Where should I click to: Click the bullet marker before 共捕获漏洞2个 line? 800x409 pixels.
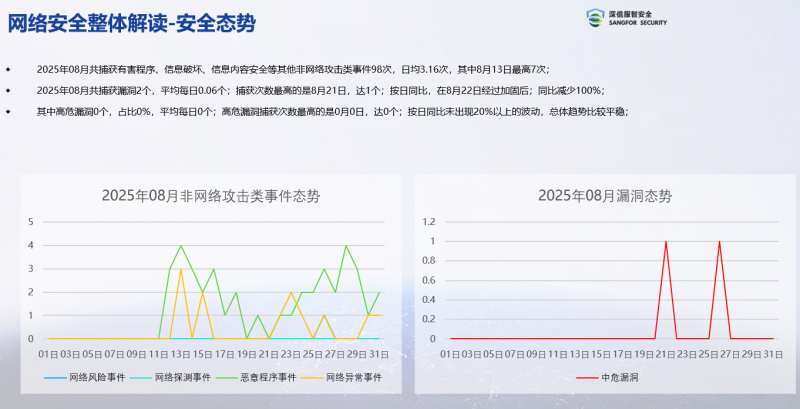tap(8, 90)
